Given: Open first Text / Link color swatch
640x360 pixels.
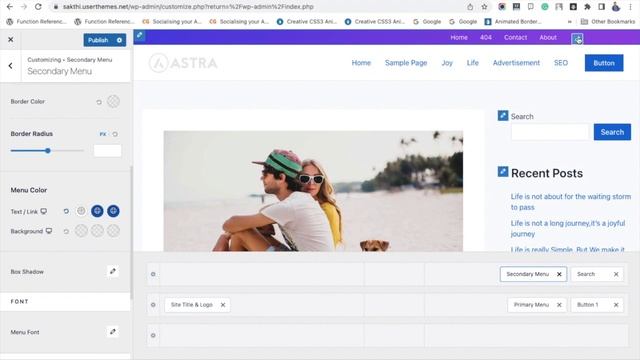Looking at the screenshot, I should 81,211.
